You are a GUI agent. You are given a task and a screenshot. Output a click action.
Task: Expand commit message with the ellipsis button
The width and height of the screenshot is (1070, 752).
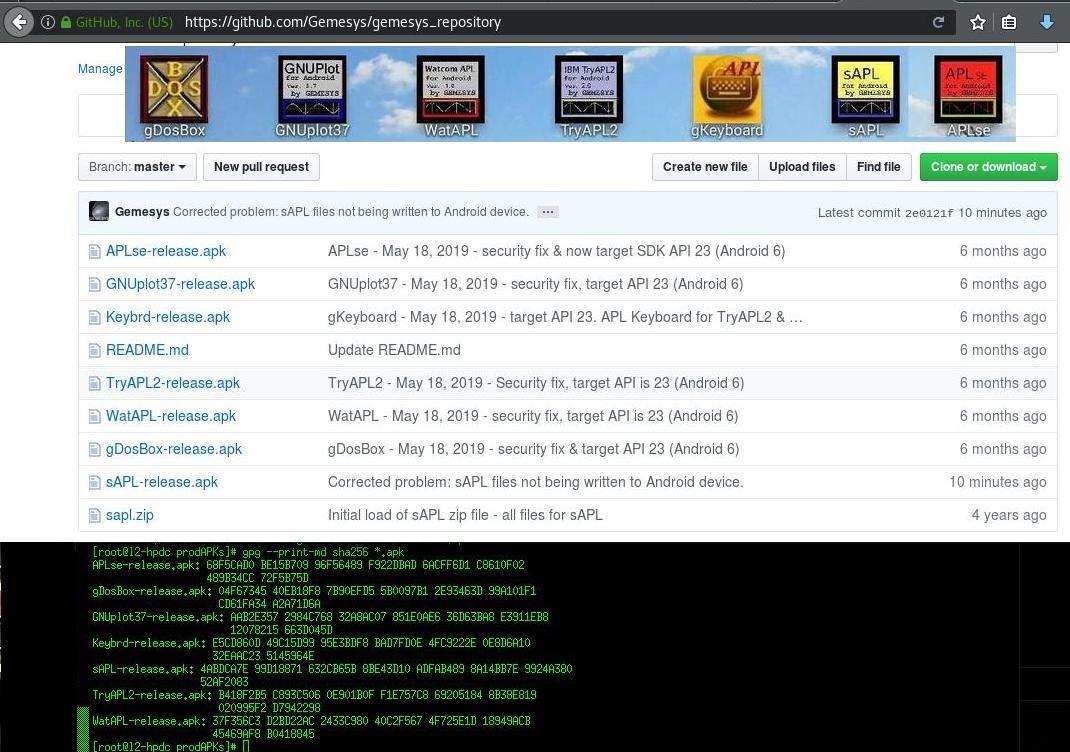(x=547, y=212)
